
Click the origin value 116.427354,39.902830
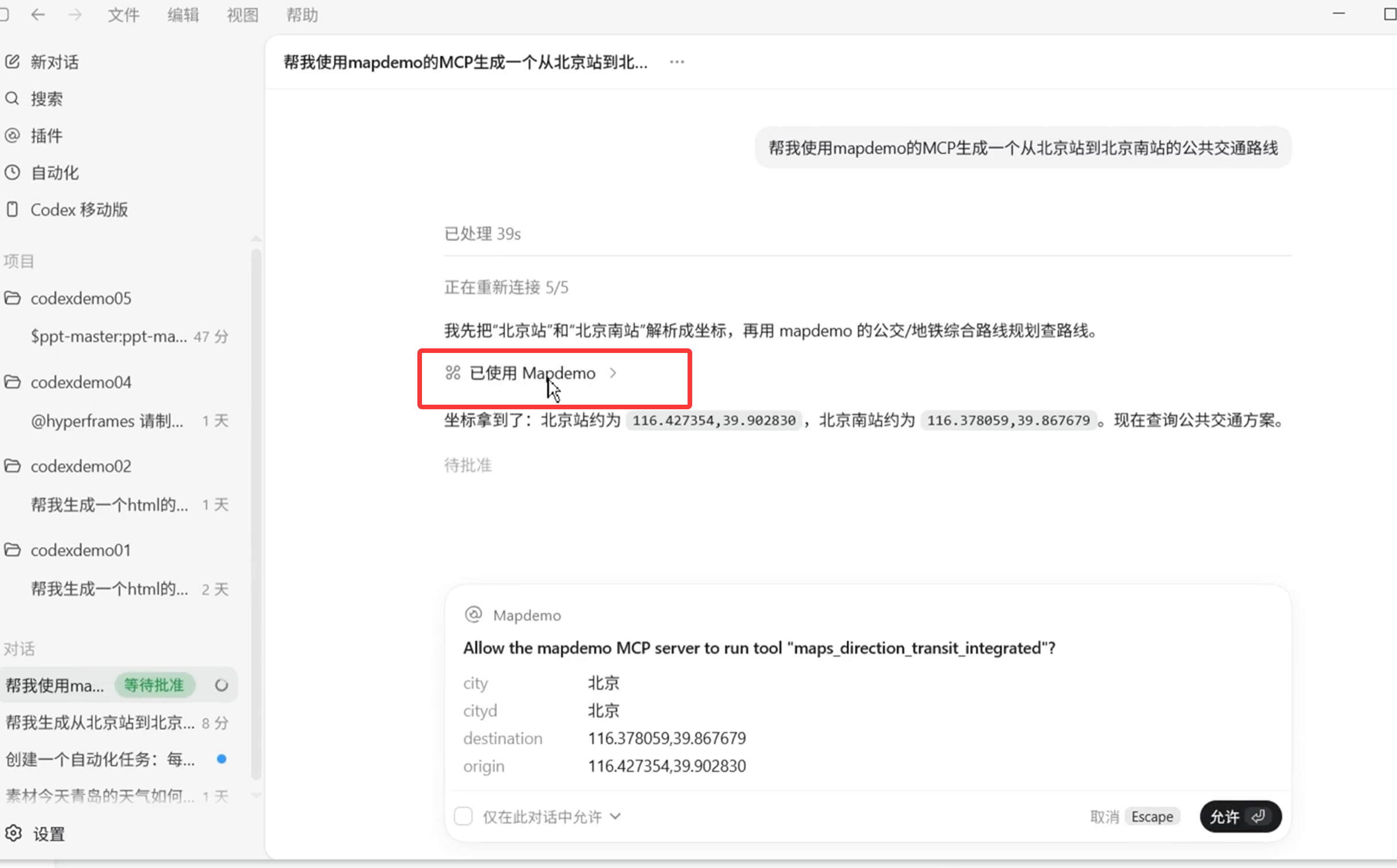click(667, 766)
